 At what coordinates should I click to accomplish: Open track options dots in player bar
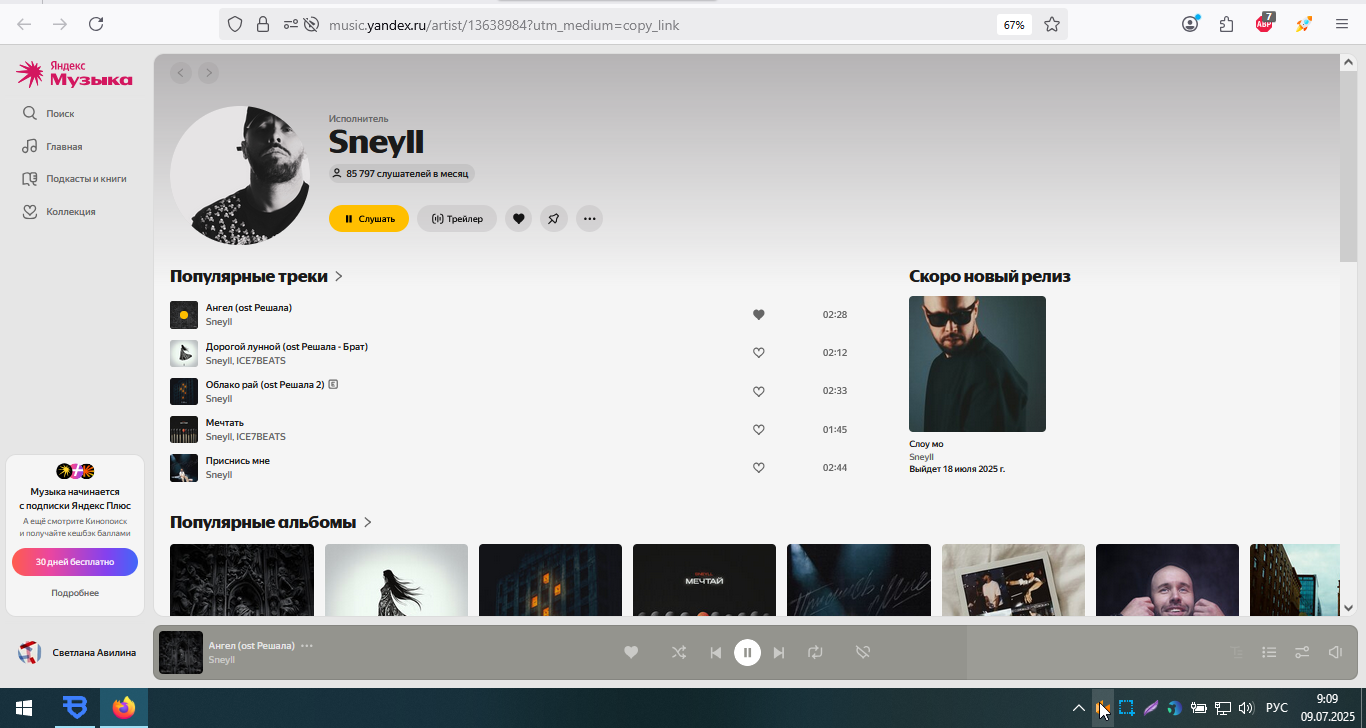pos(307,646)
